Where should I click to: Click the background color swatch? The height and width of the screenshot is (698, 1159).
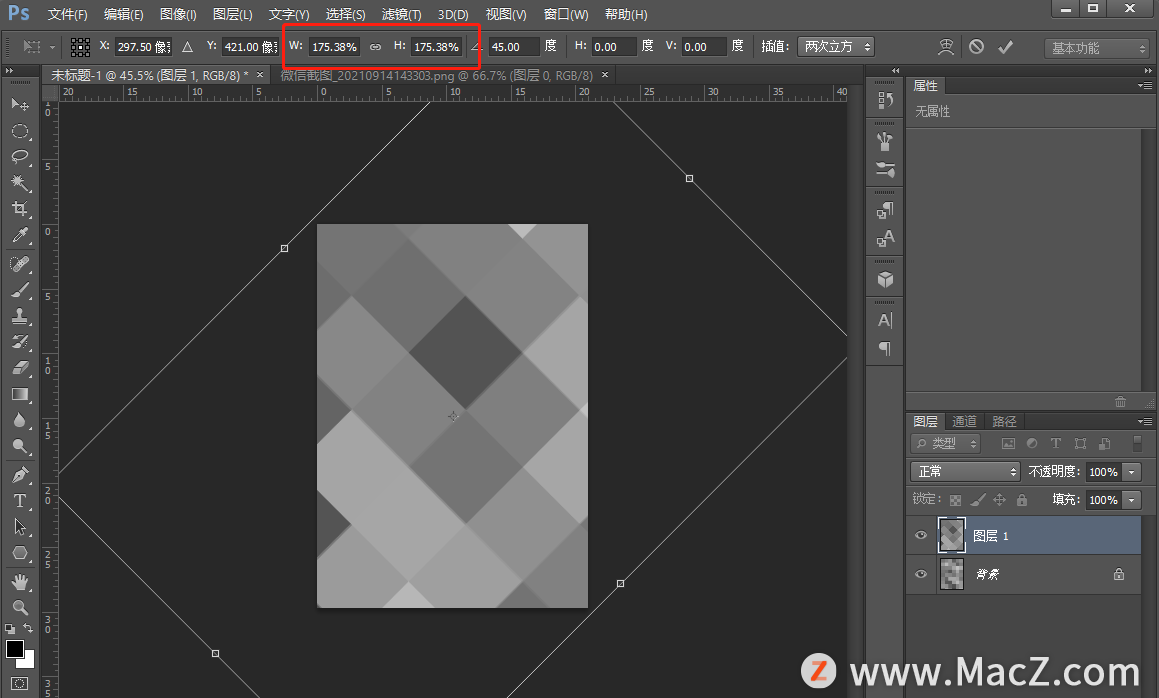pos(28,661)
